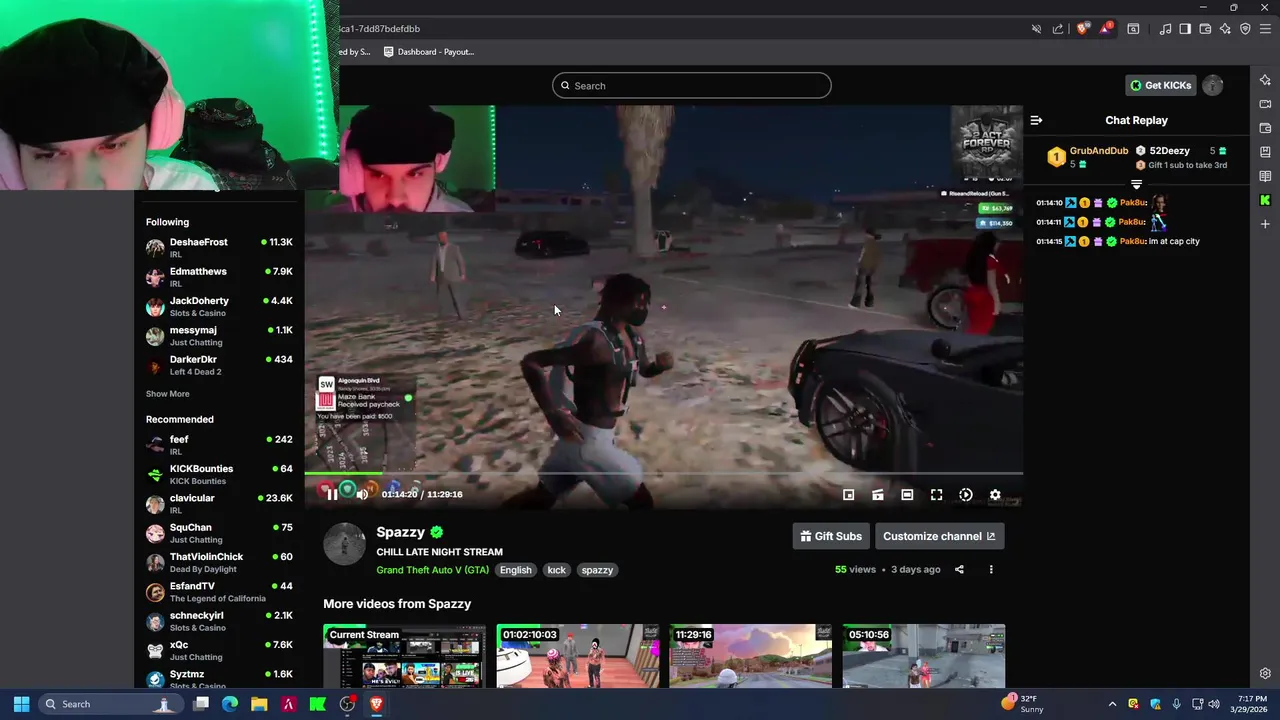Expand Following list with Show More
Image resolution: width=1280 pixels, height=720 pixels.
(x=167, y=394)
